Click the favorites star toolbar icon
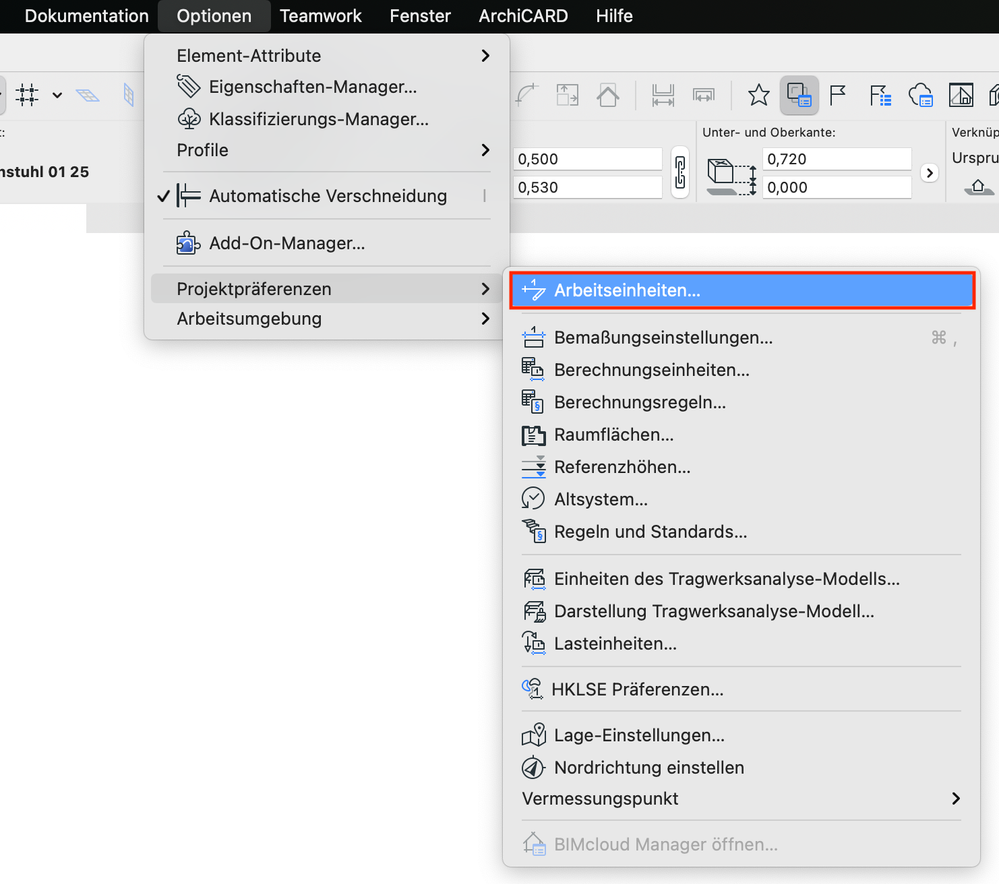This screenshot has width=999, height=884. (759, 96)
